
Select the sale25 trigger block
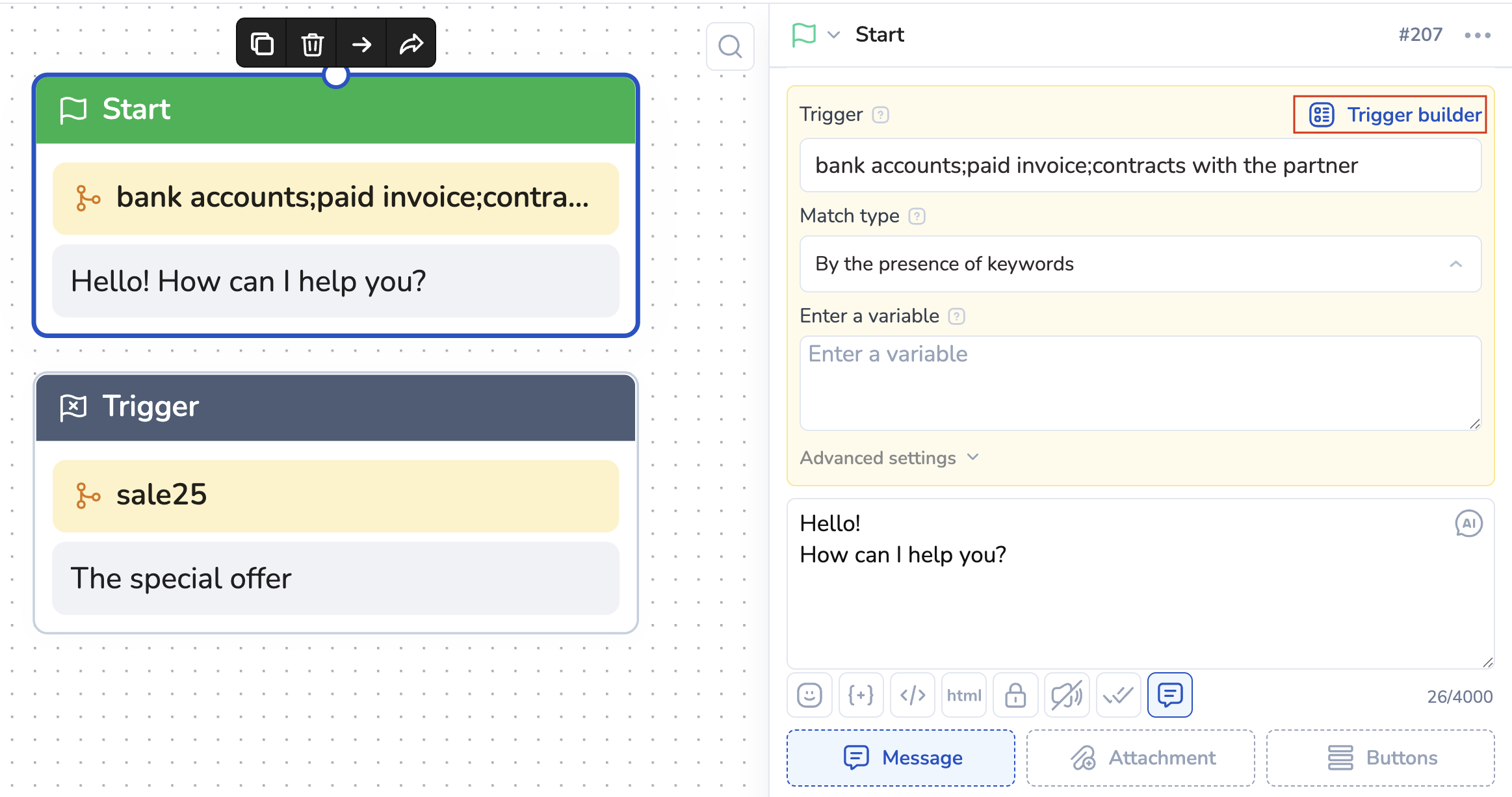tap(335, 495)
